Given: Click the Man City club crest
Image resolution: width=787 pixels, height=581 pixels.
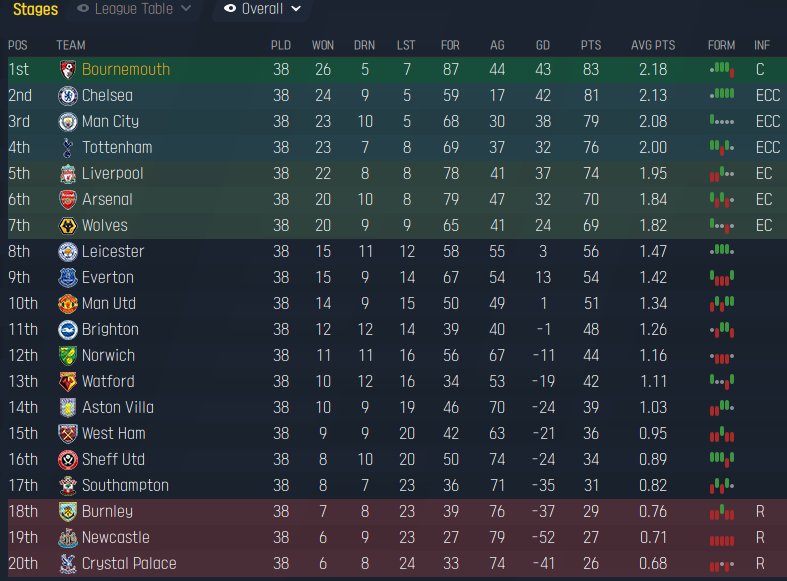Looking at the screenshot, I should 68,122.
